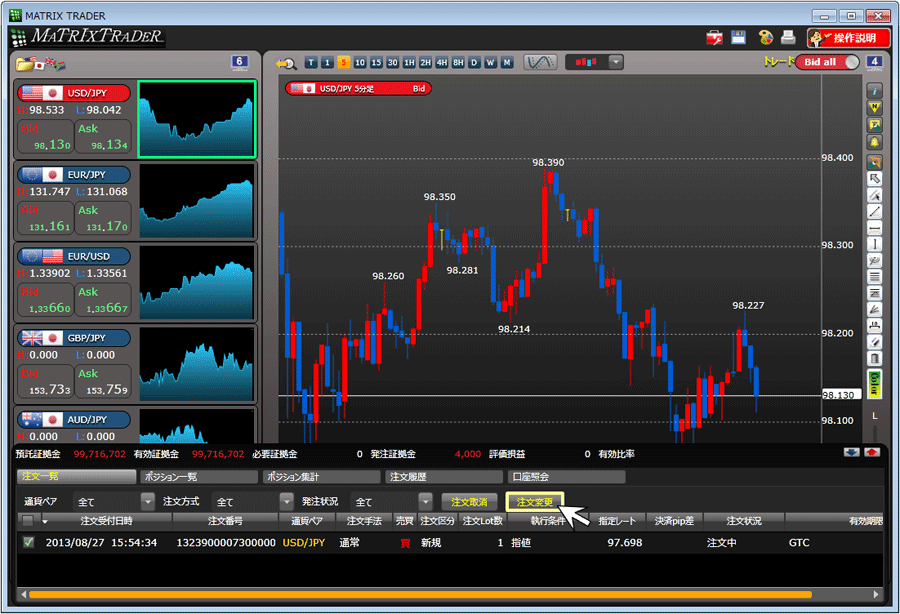
Task: Select the 5 minute timeframe button
Action: (x=343, y=63)
